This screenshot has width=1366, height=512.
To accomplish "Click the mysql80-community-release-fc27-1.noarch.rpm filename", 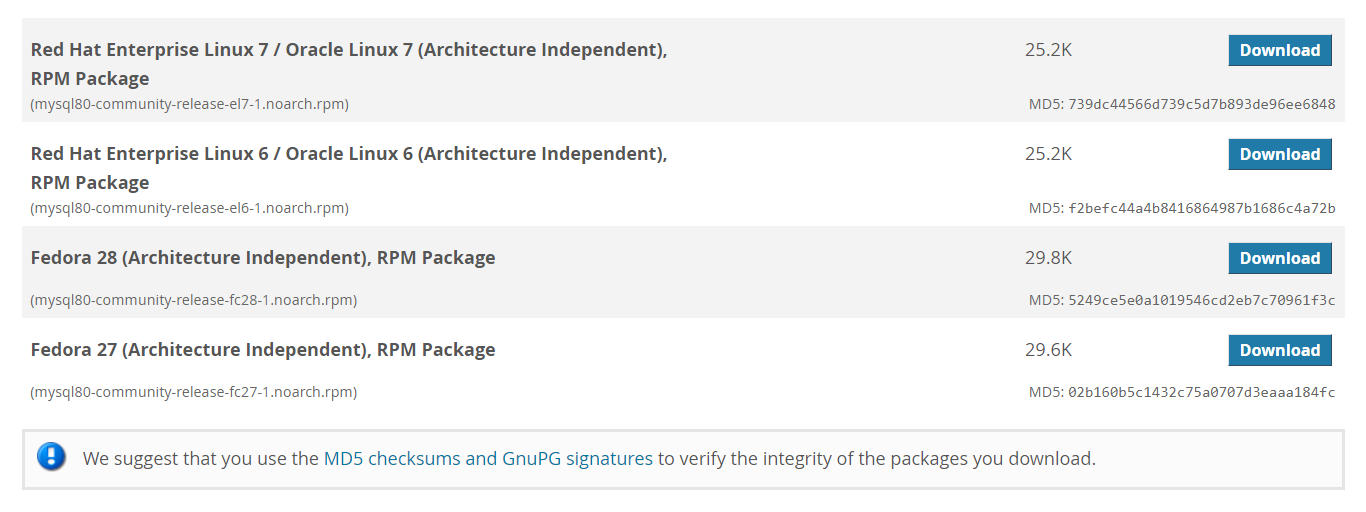I will (x=194, y=392).
